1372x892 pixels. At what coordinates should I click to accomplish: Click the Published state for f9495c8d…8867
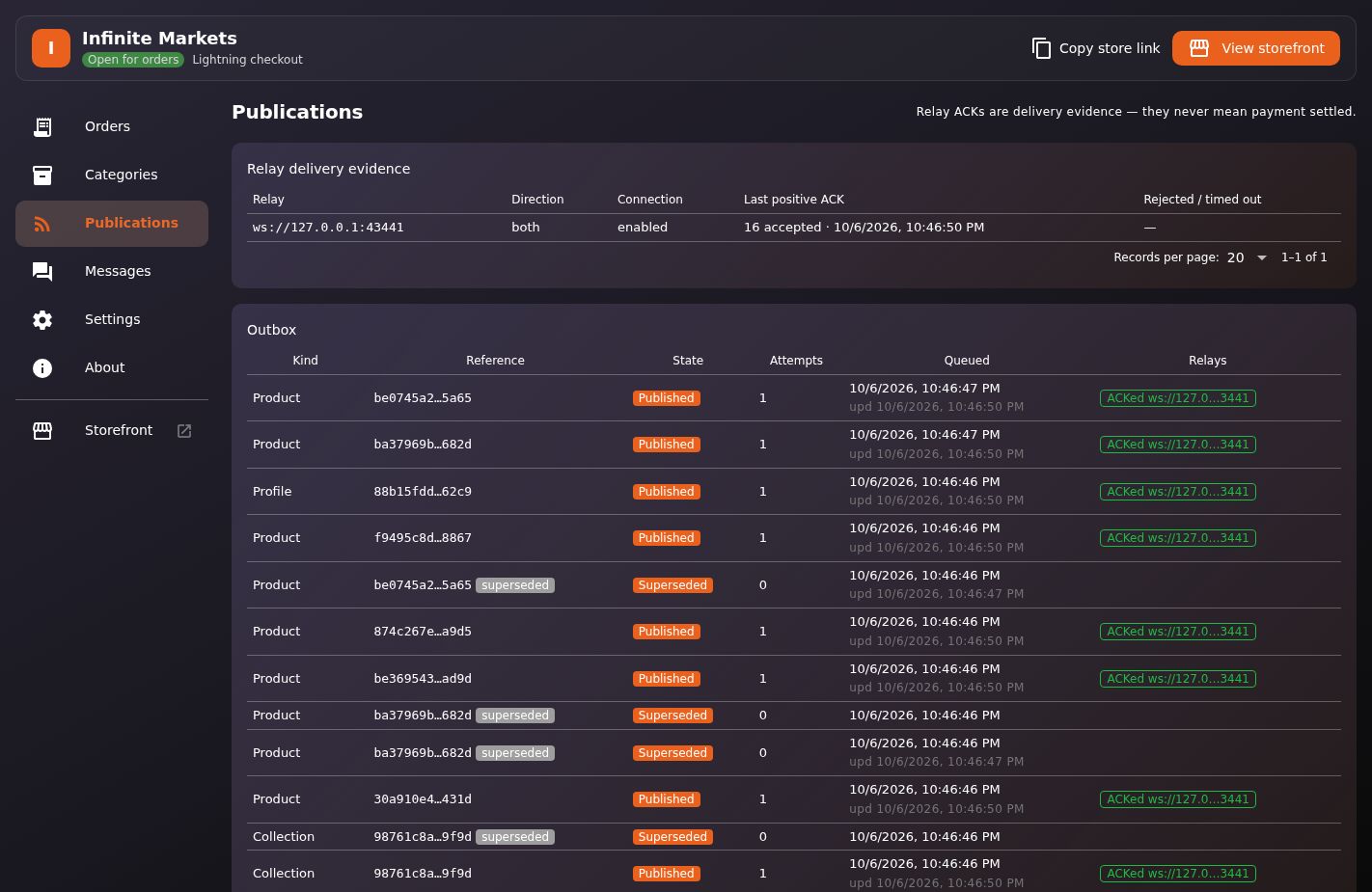[x=666, y=538]
